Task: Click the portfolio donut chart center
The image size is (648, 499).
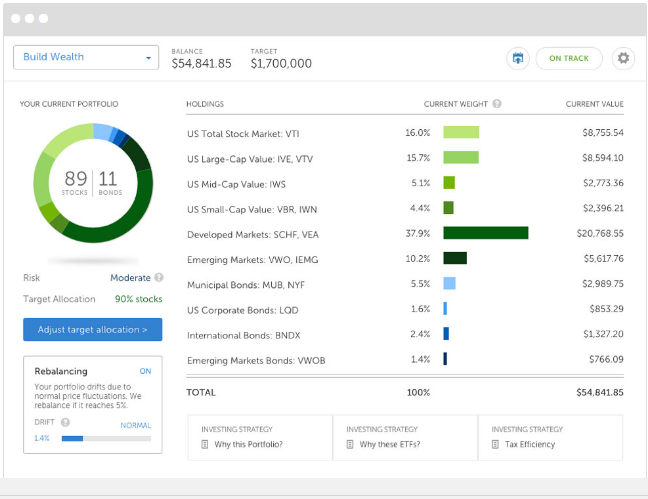Action: pyautogui.click(x=93, y=182)
